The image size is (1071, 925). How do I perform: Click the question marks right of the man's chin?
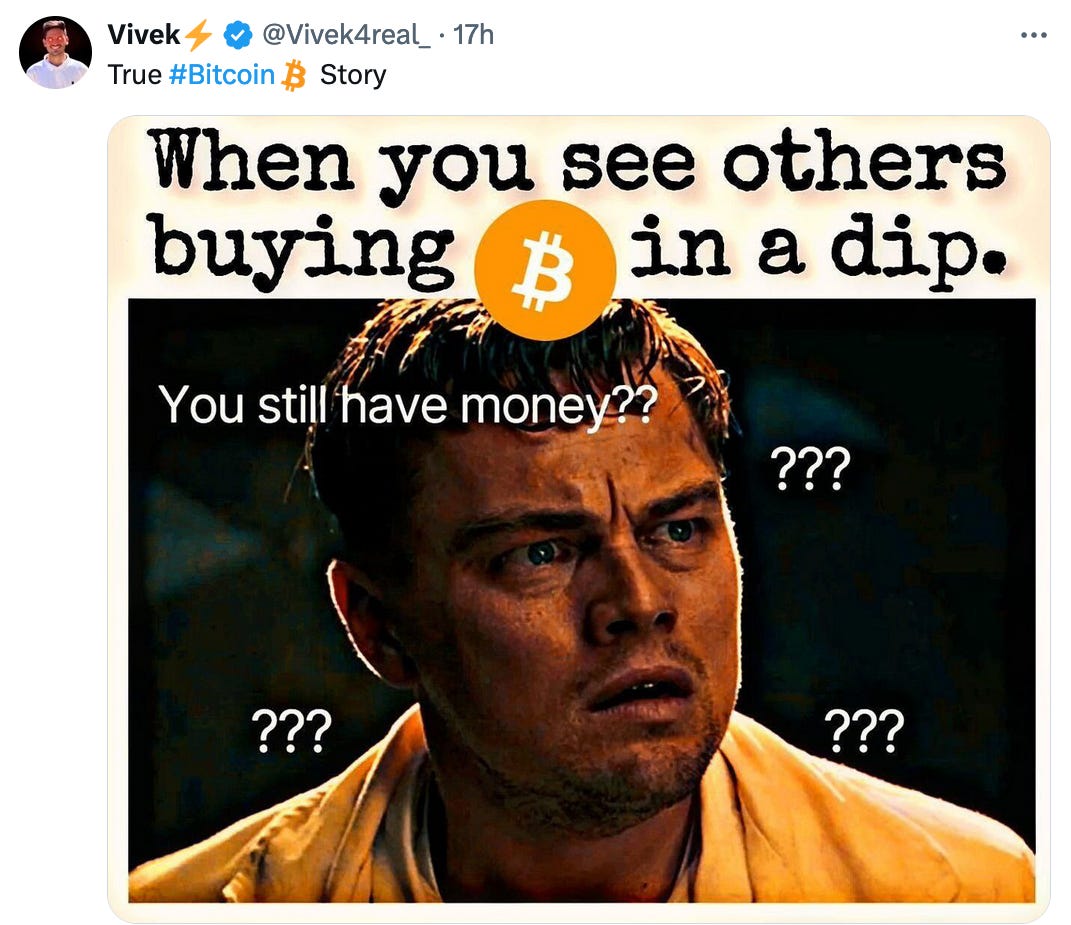(864, 731)
